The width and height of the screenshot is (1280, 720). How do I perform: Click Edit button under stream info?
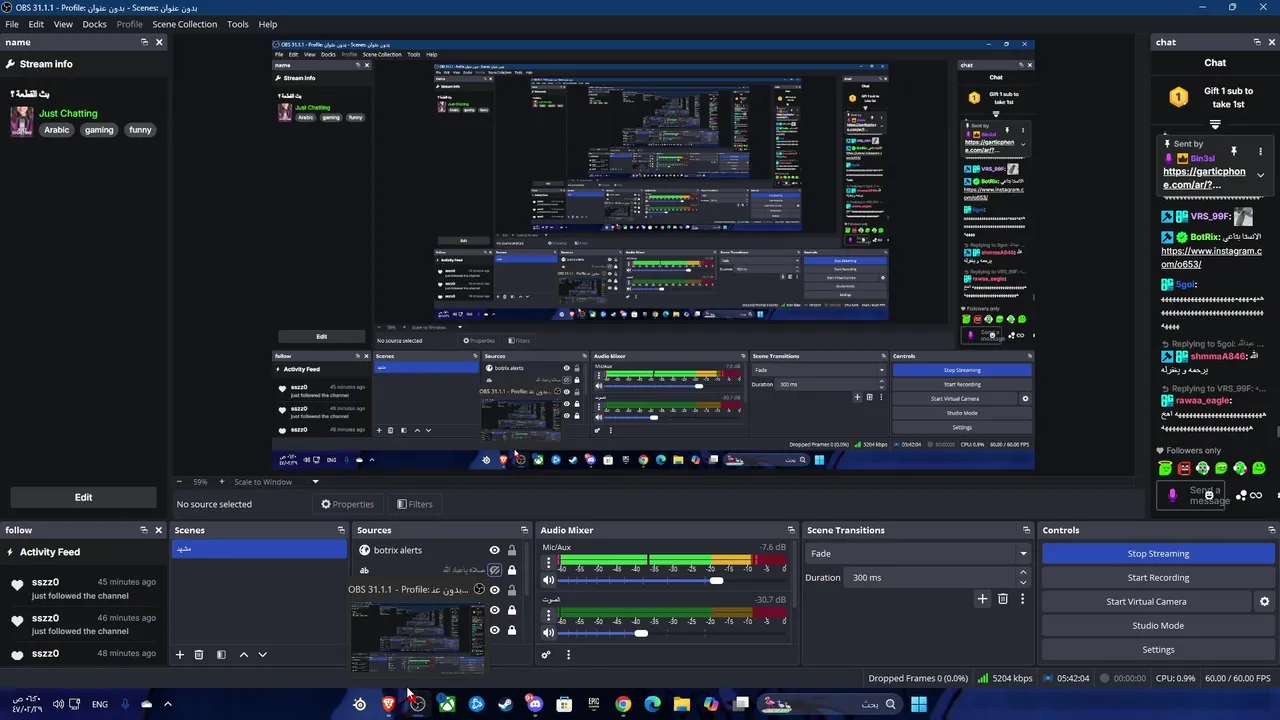[83, 497]
